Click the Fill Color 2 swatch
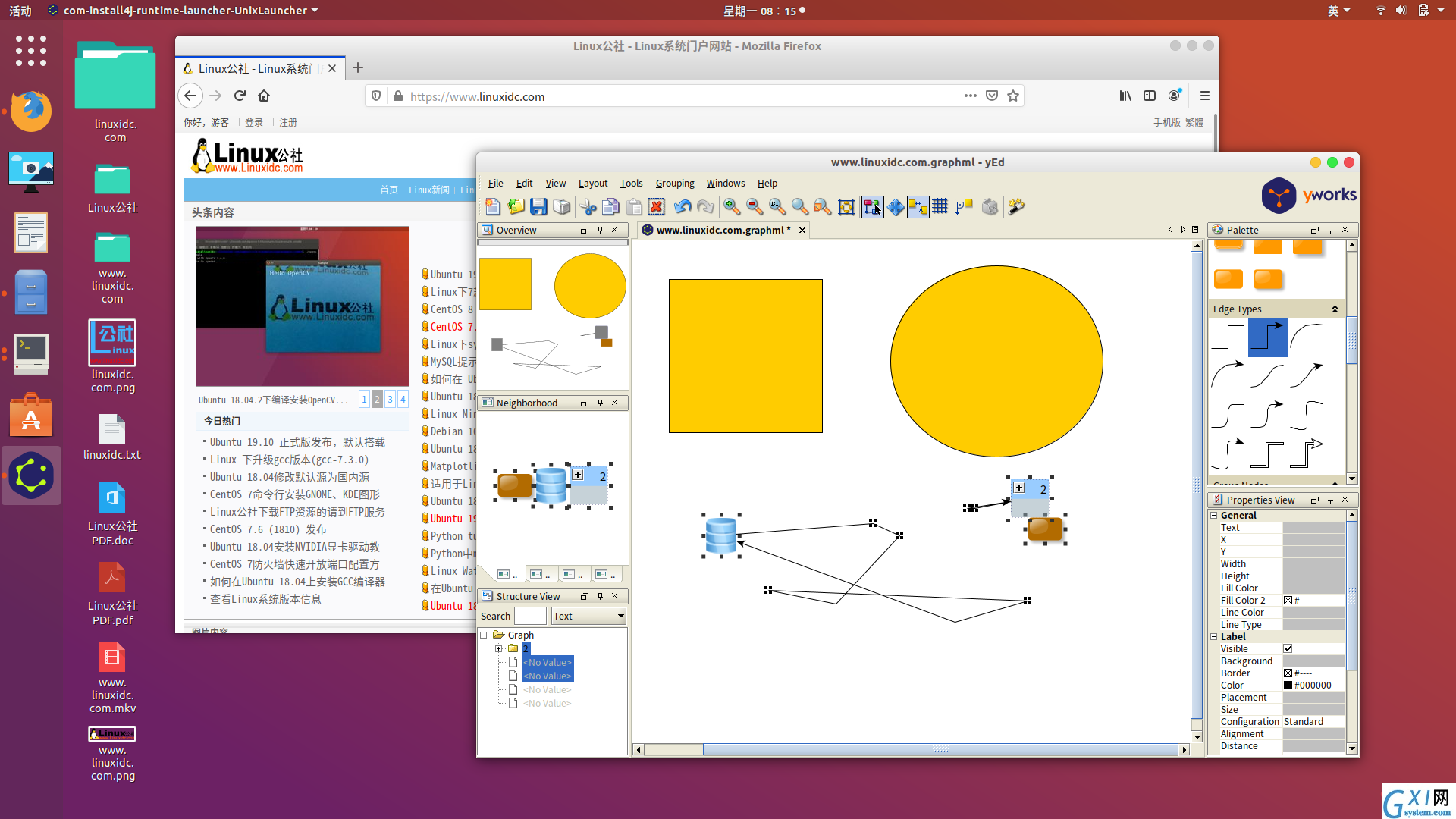Screen dimensions: 1456x819 pos(1288,601)
